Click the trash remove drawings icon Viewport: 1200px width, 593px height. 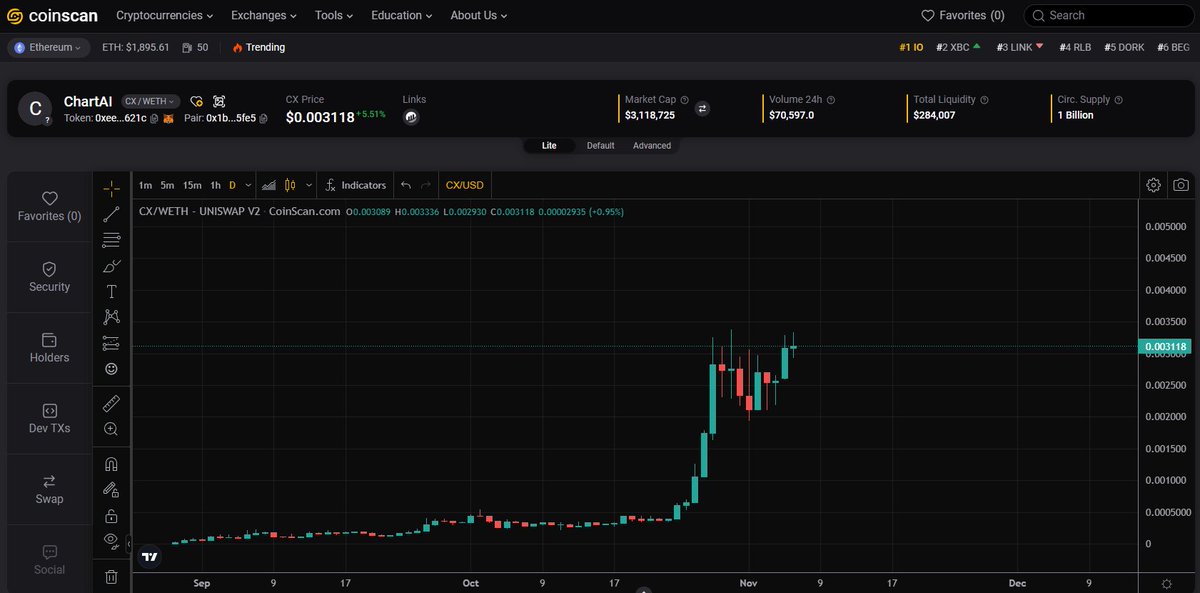(x=111, y=576)
